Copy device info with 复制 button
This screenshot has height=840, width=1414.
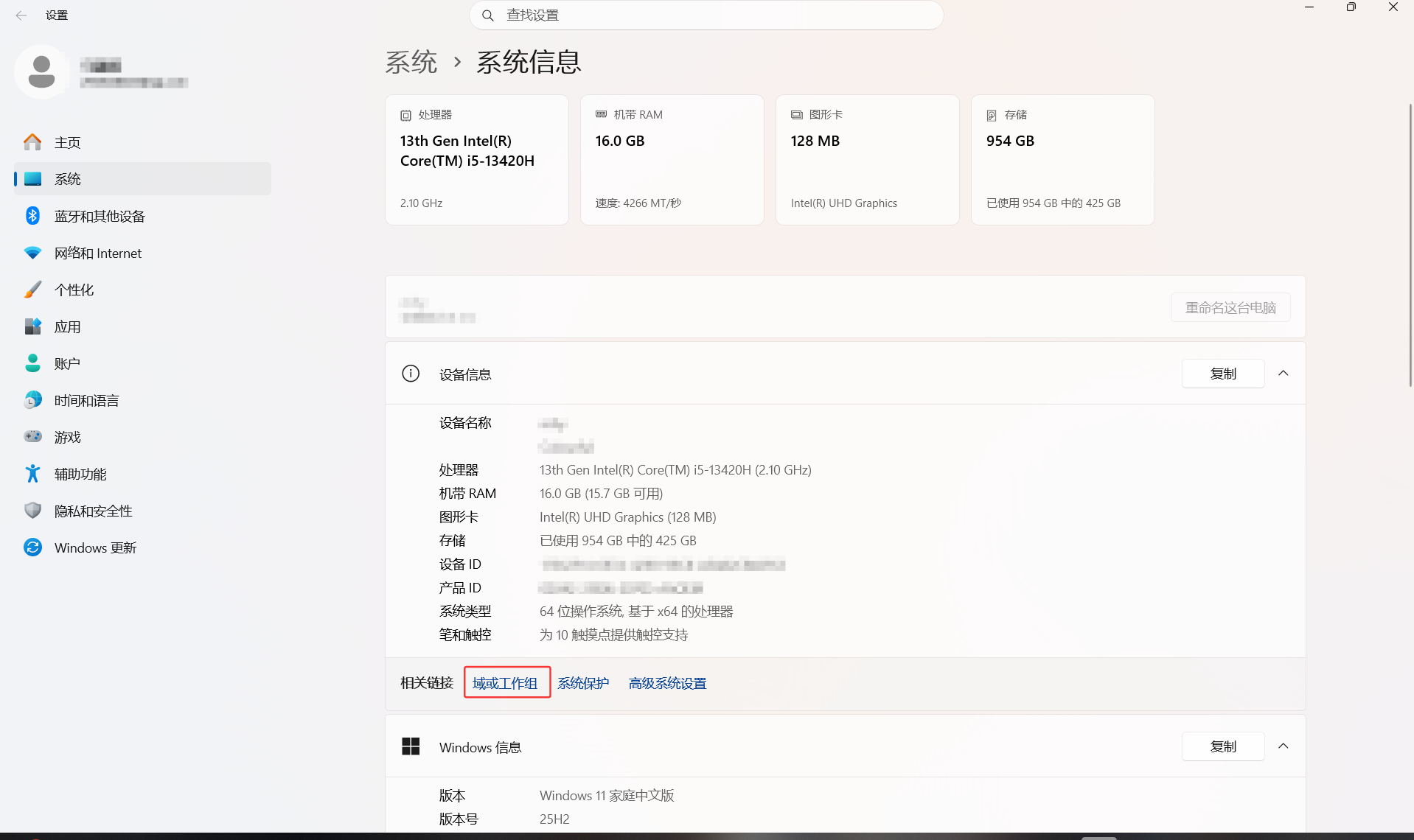pos(1223,374)
